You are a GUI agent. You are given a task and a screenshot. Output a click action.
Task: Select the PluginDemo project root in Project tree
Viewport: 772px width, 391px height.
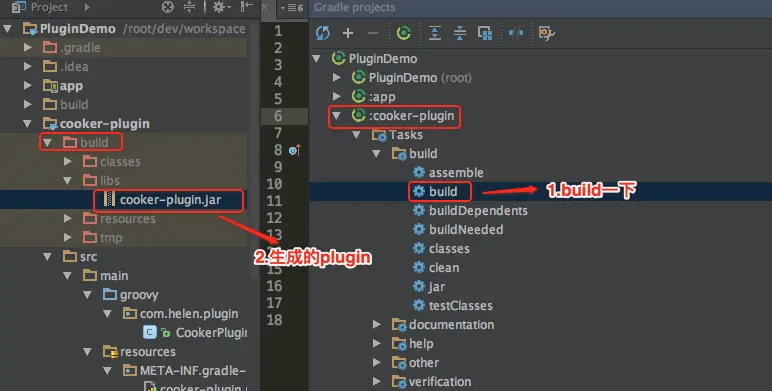pos(78,29)
